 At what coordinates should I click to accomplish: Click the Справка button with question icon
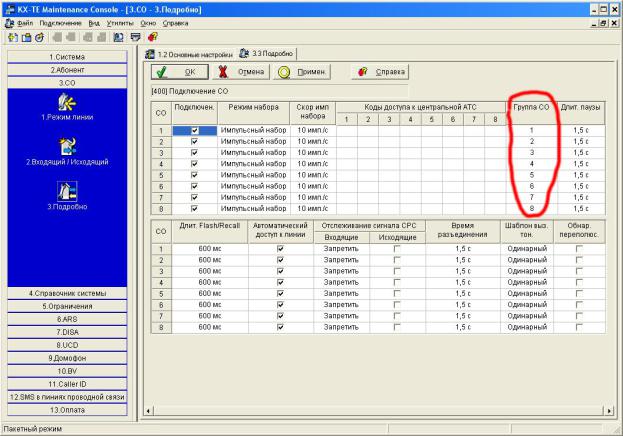pyautogui.click(x=380, y=72)
